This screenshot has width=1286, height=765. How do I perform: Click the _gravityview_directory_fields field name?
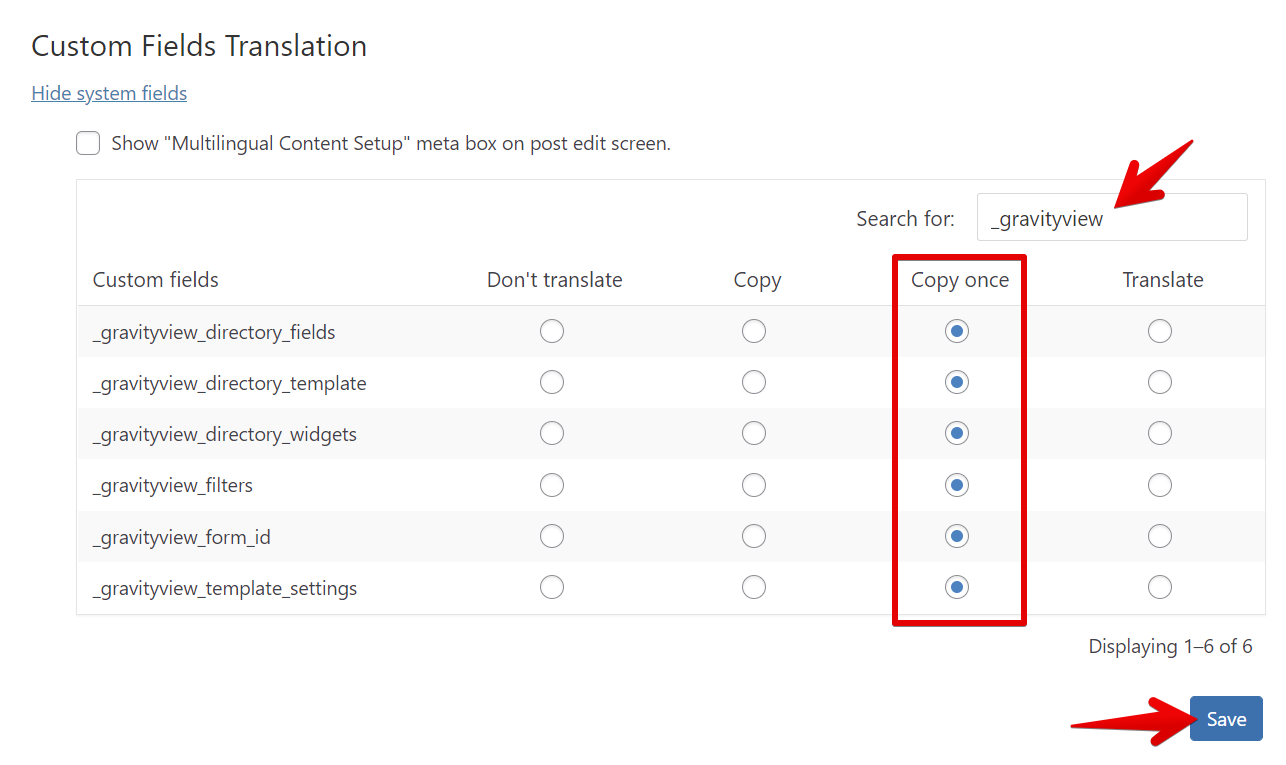coord(214,332)
